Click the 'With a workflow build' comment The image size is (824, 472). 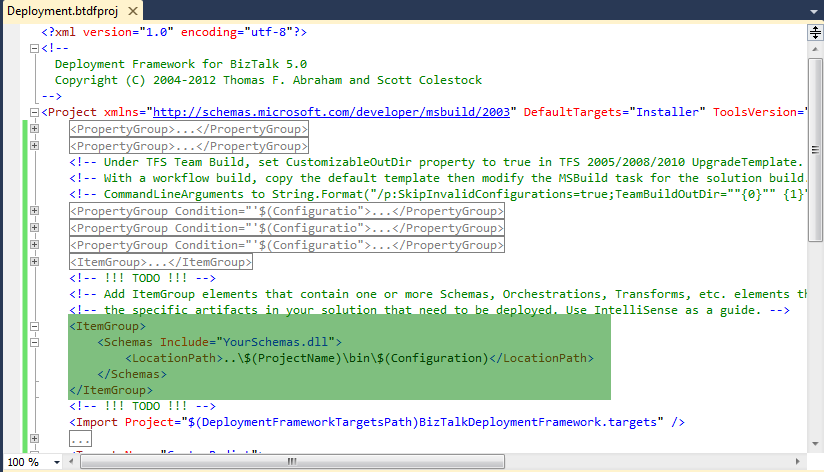437,178
